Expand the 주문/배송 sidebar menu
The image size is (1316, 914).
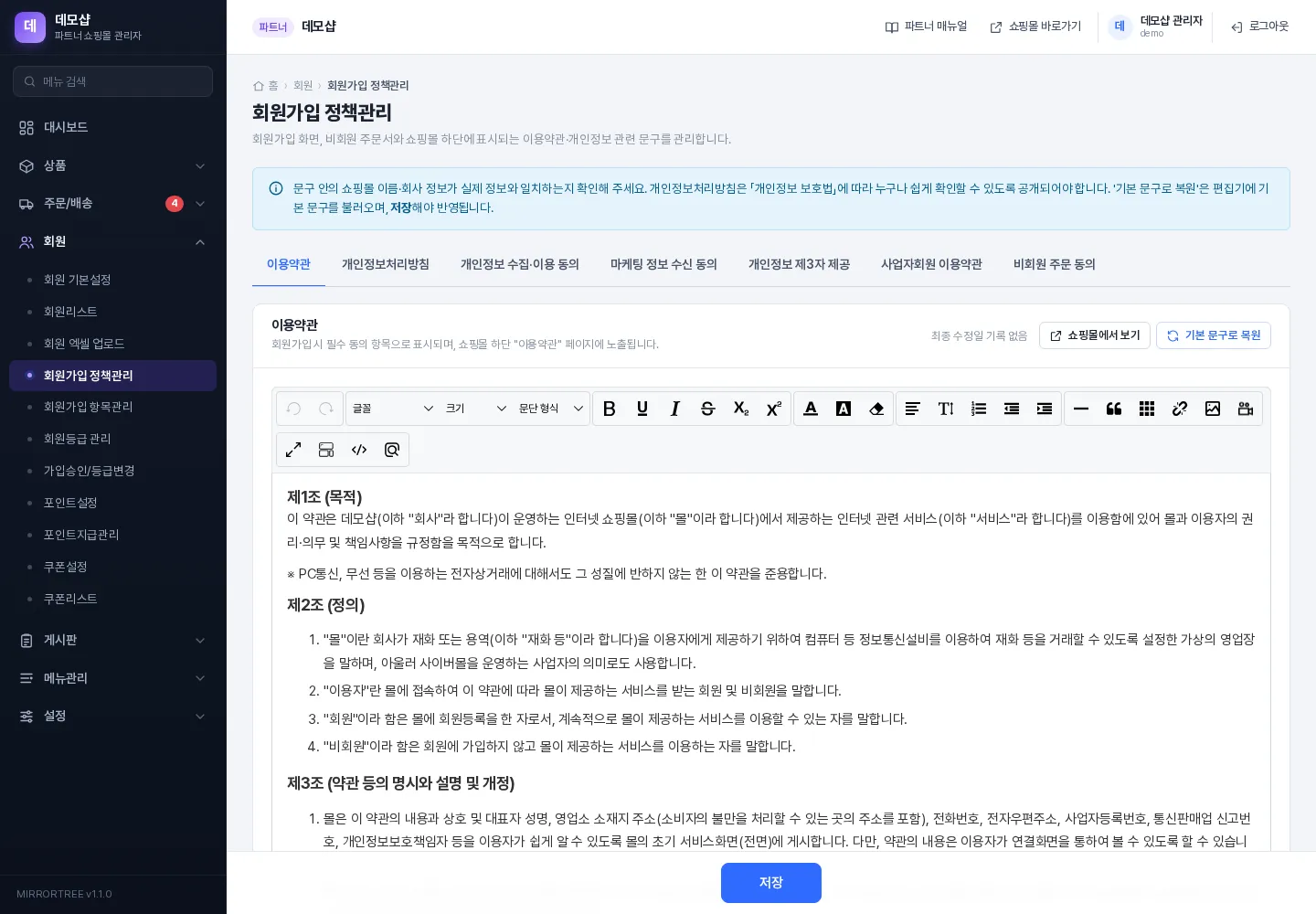coord(112,204)
